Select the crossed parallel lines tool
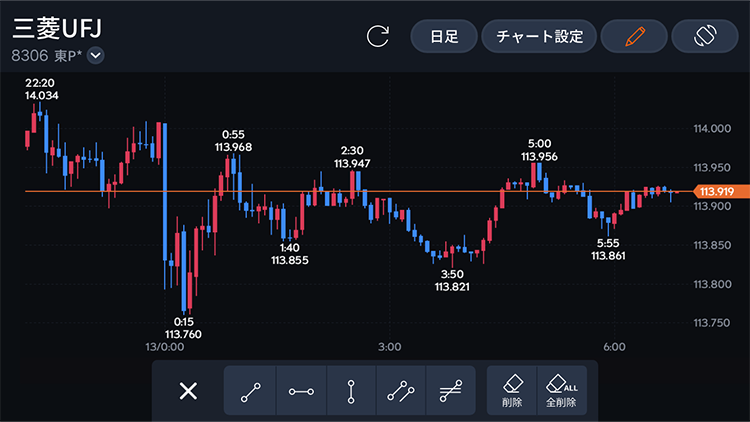Image resolution: width=750 pixels, height=422 pixels. [x=451, y=391]
